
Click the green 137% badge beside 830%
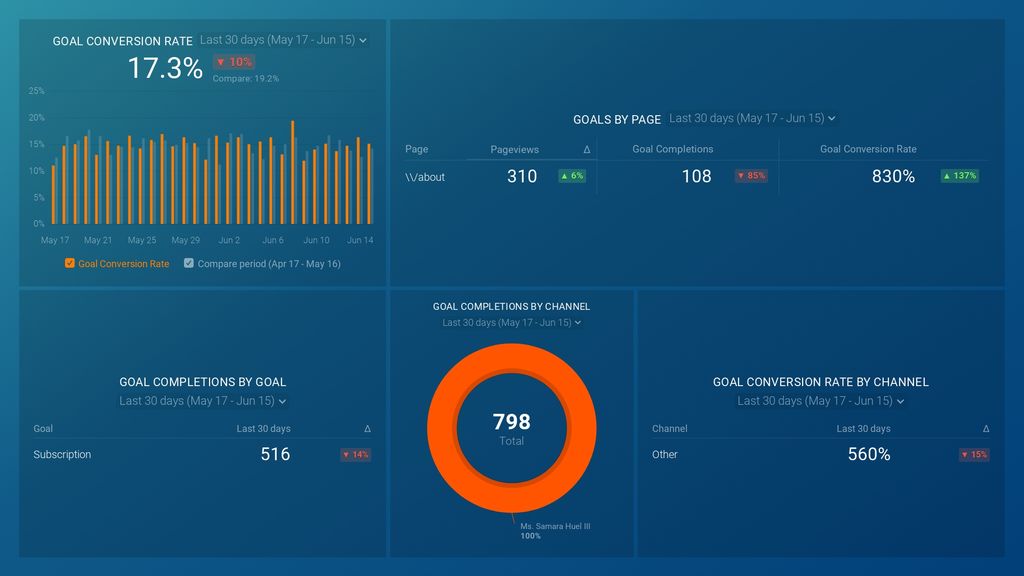[x=958, y=175]
